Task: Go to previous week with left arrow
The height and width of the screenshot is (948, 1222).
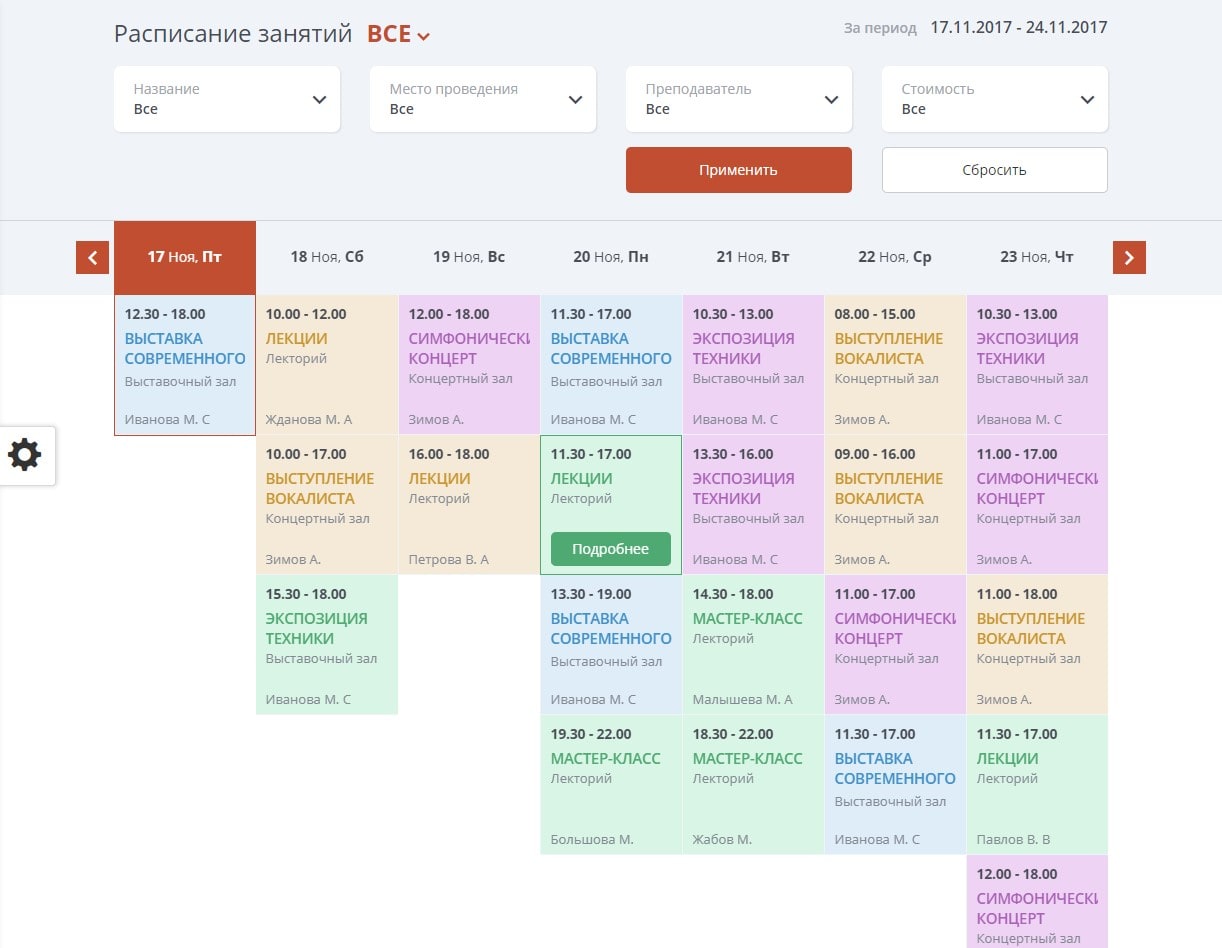Action: tap(92, 258)
